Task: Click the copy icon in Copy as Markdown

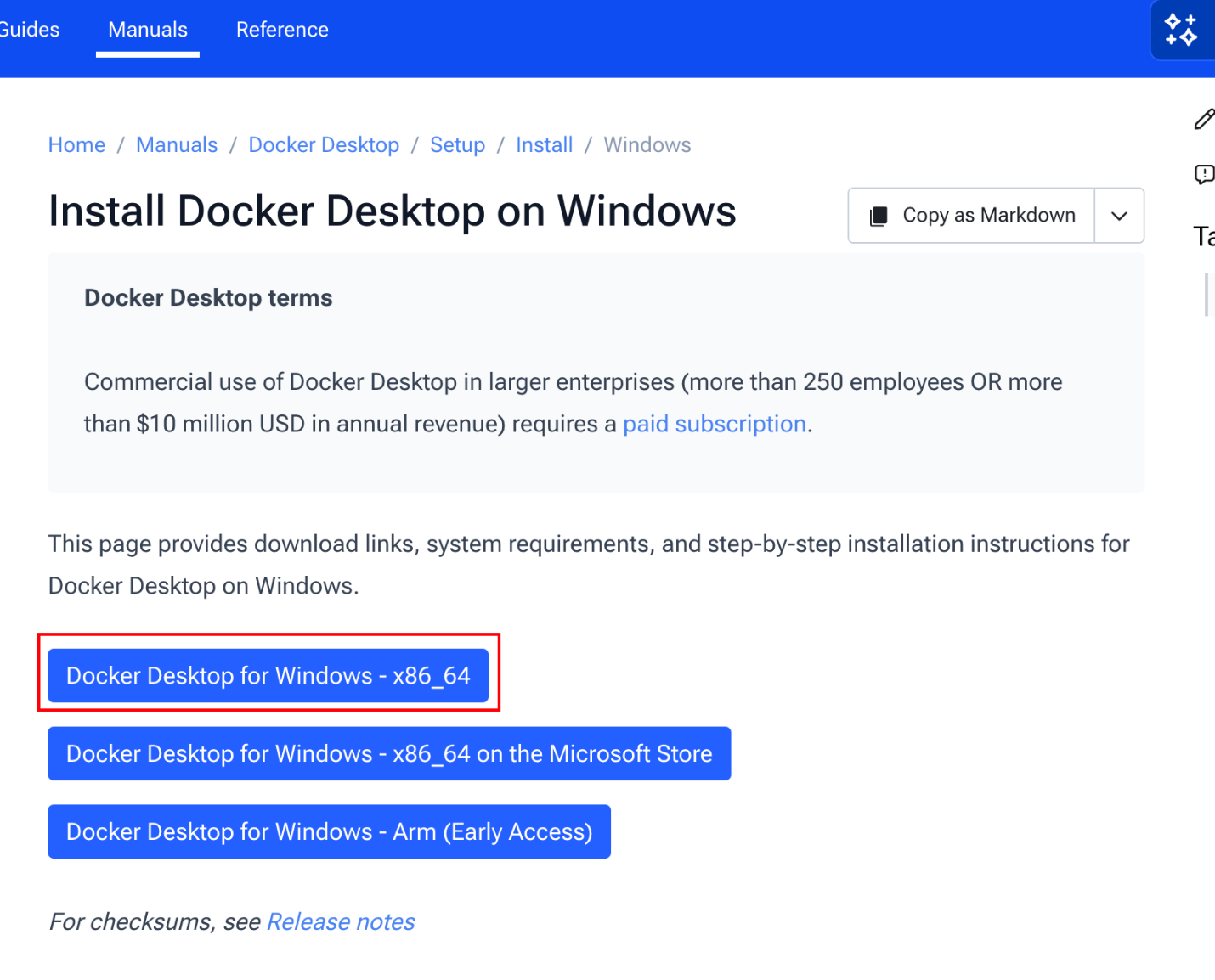Action: [x=879, y=216]
